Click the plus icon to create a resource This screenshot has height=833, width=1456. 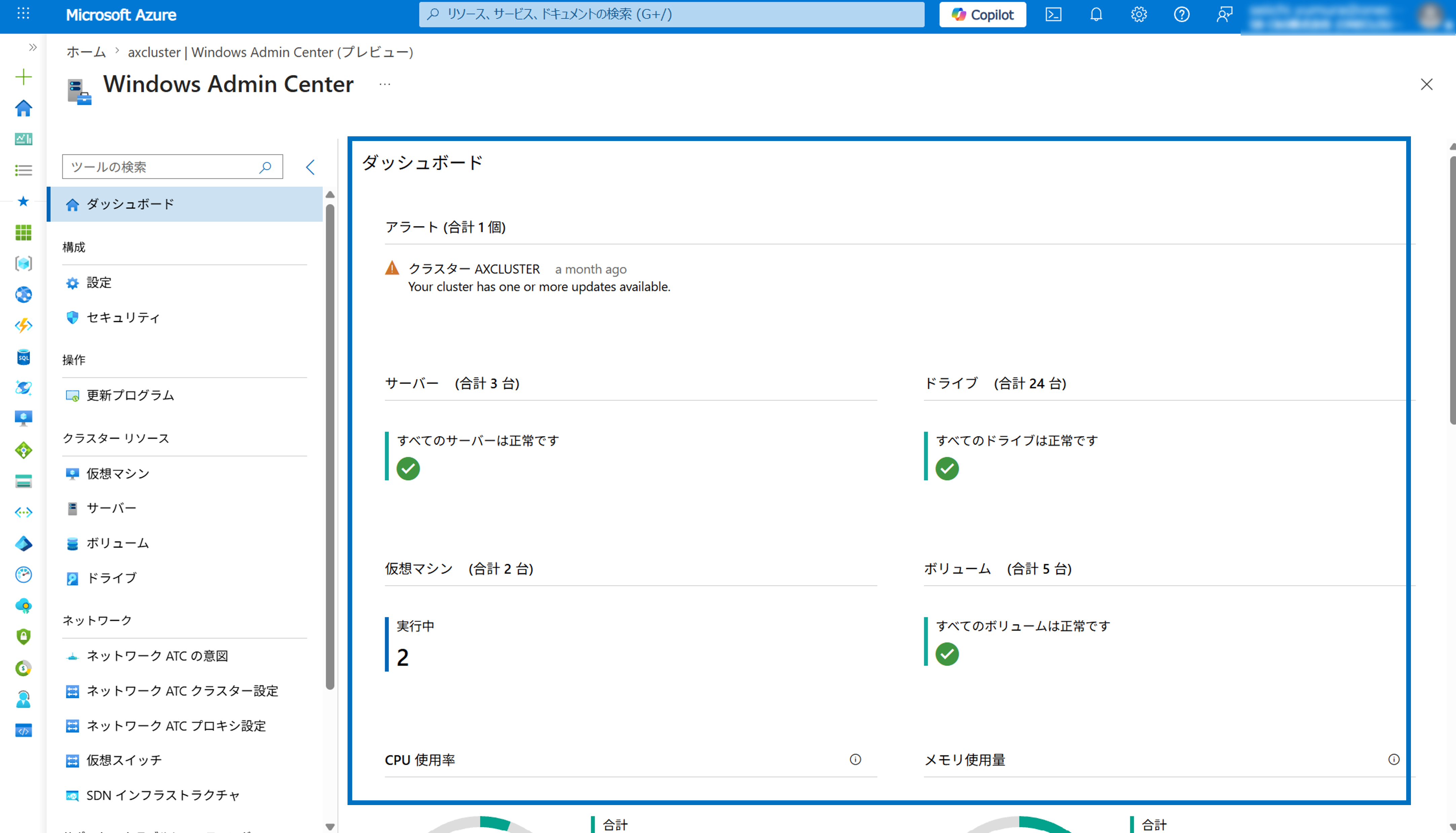pos(24,77)
